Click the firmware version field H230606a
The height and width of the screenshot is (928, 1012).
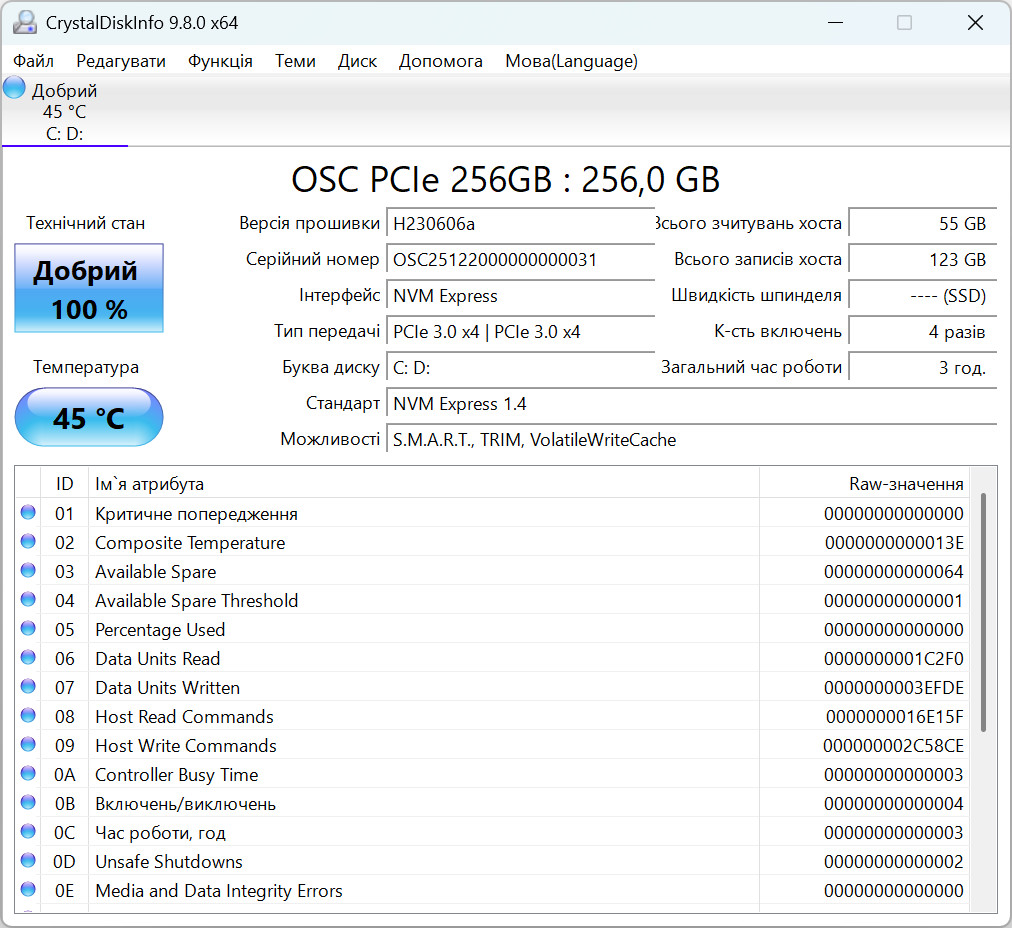520,224
